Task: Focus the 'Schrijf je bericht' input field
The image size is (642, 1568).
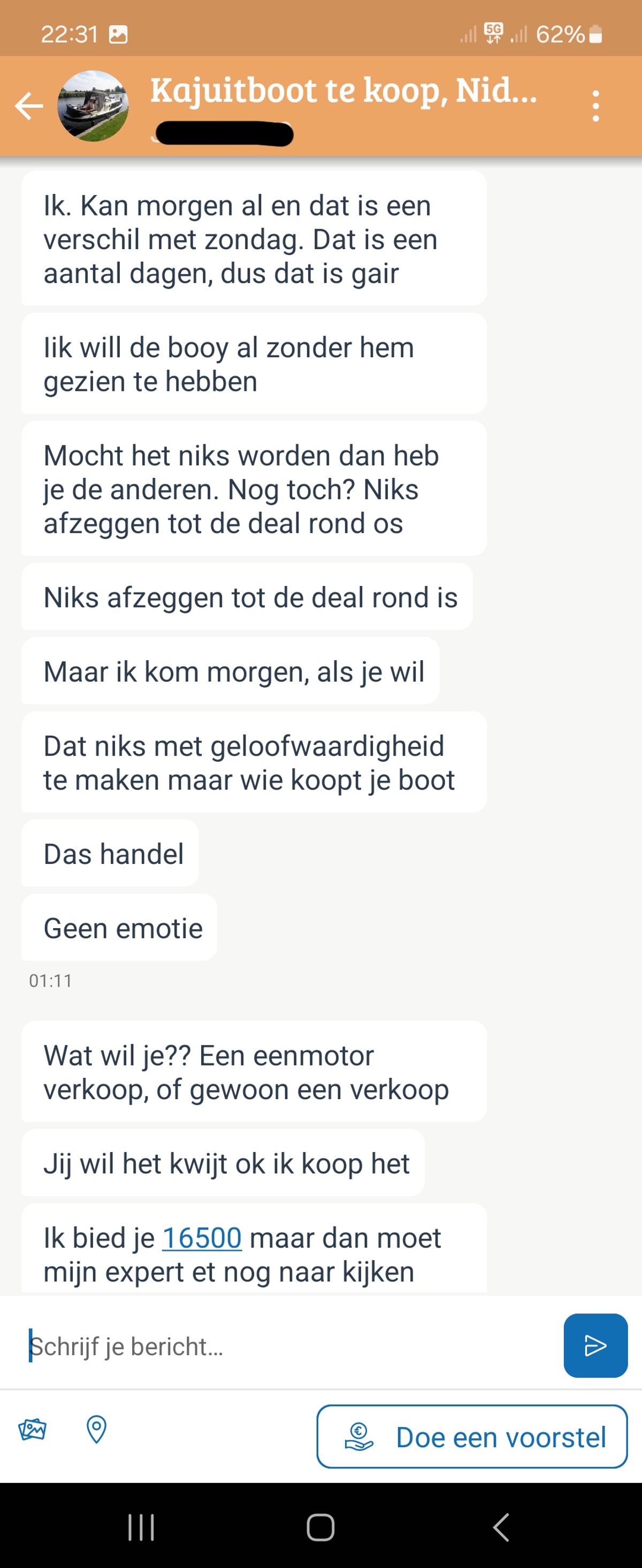Action: 292,1346
